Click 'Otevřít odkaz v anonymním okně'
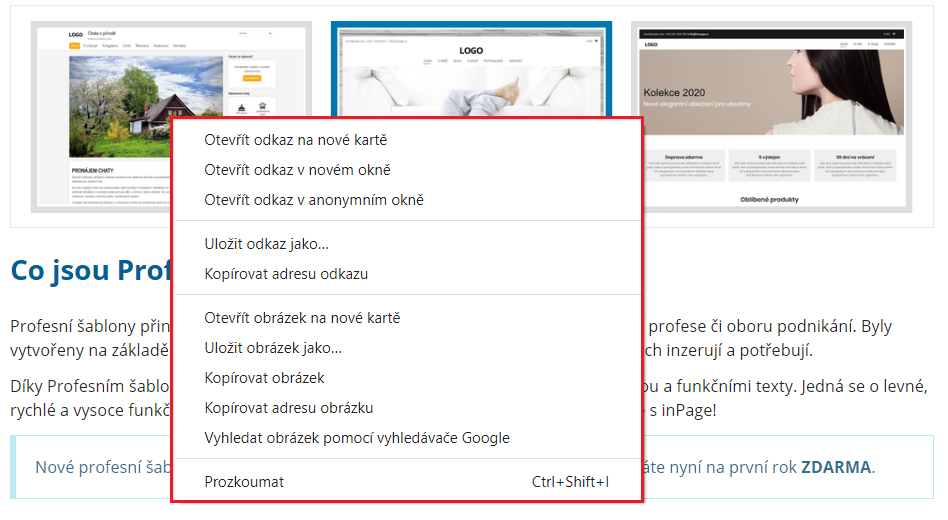This screenshot has height=520, width=948. pos(314,200)
